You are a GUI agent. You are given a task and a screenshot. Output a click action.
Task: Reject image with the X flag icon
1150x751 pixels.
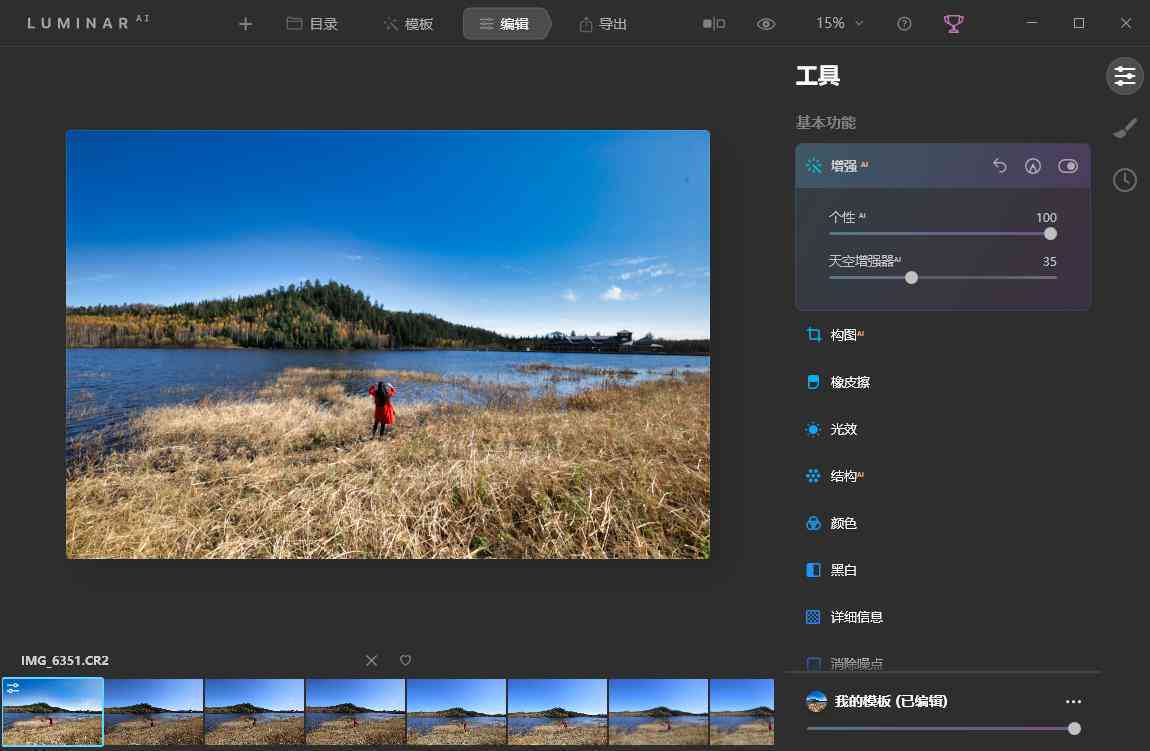point(372,661)
